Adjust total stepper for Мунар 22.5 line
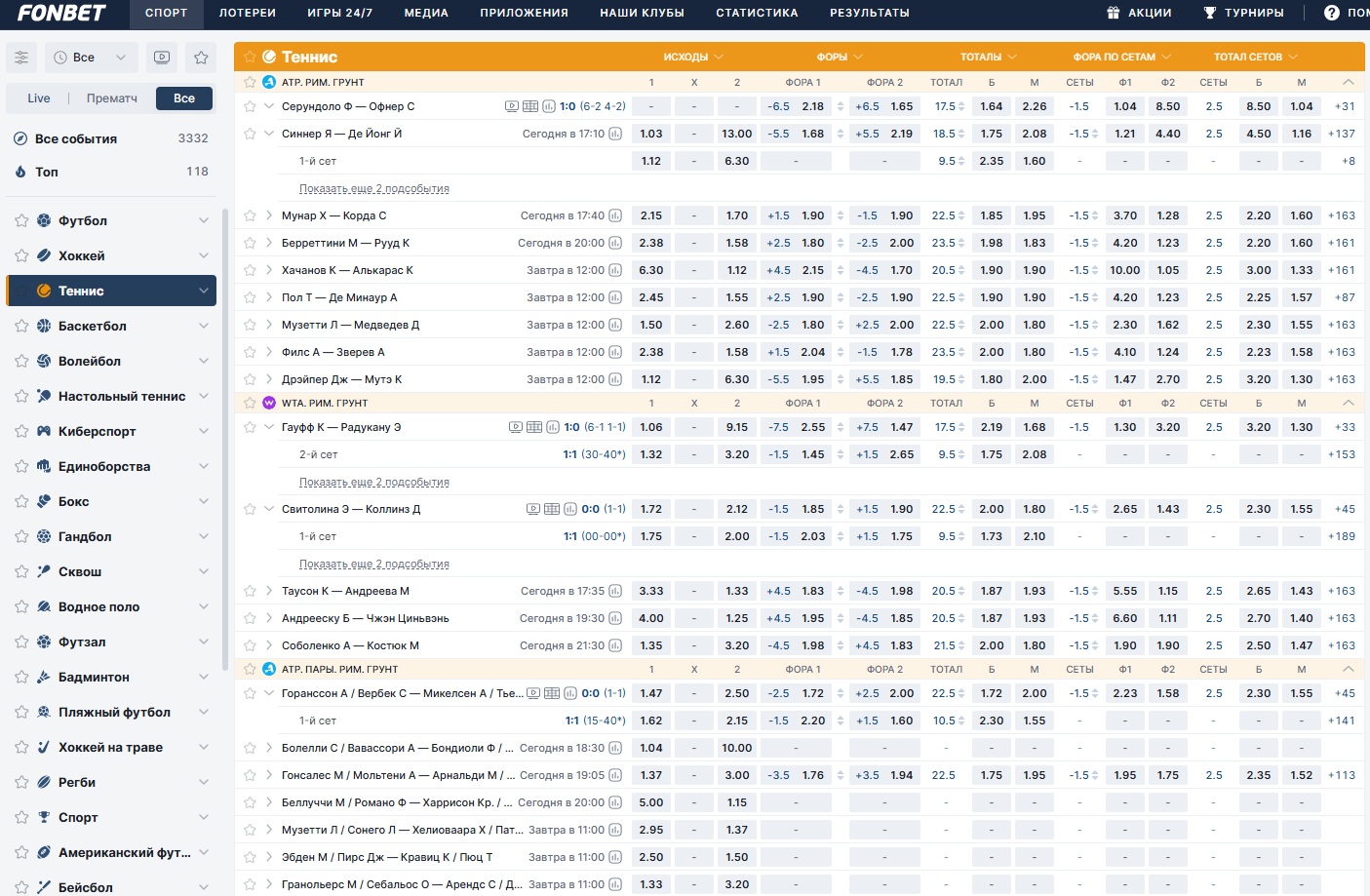1370x896 pixels. click(961, 215)
